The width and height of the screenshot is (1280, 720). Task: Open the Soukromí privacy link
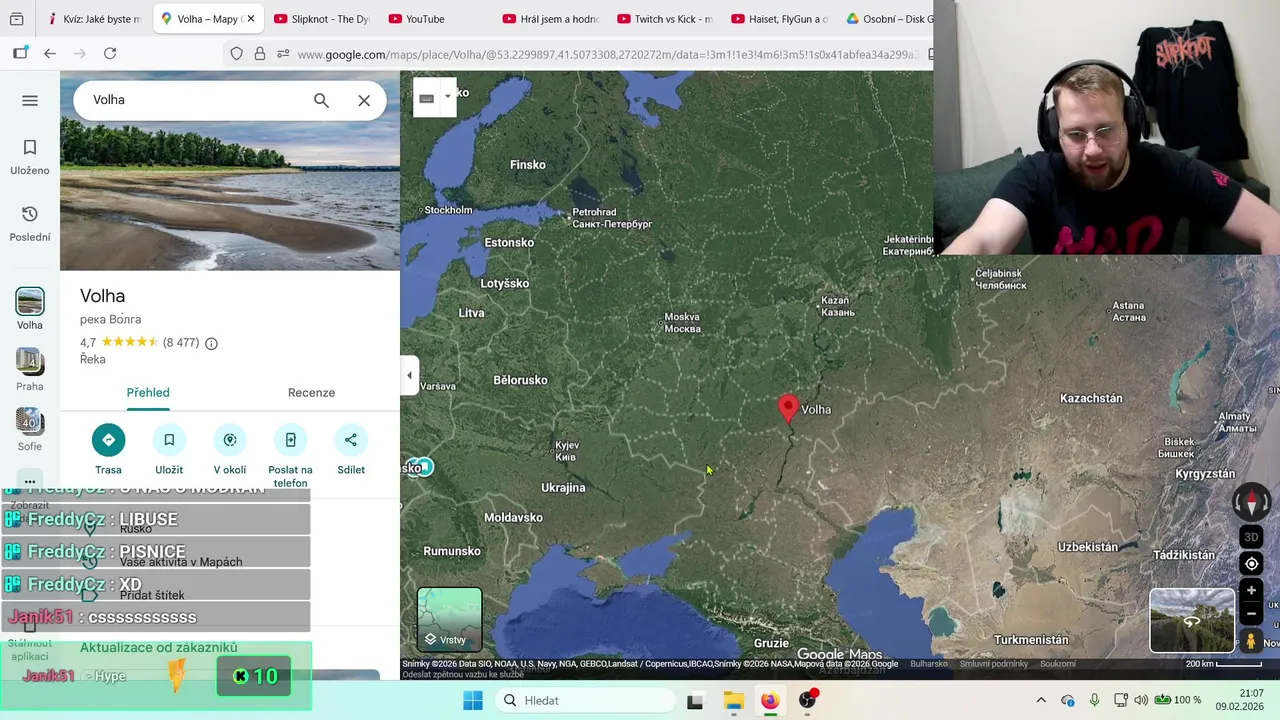1058,664
